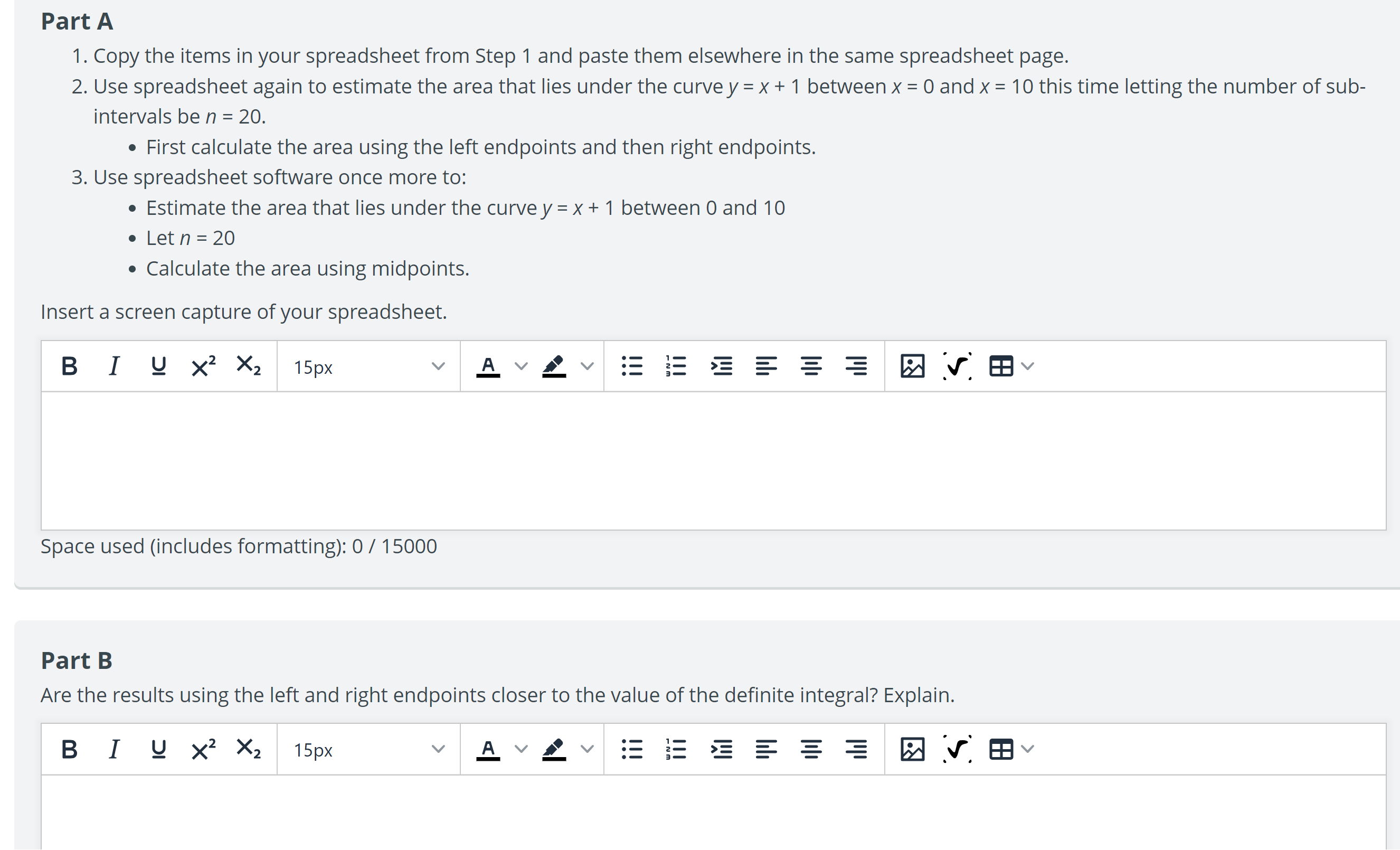Image resolution: width=1400 pixels, height=850 pixels.
Task: Apply subscript in Part A toolbar
Action: 248,366
